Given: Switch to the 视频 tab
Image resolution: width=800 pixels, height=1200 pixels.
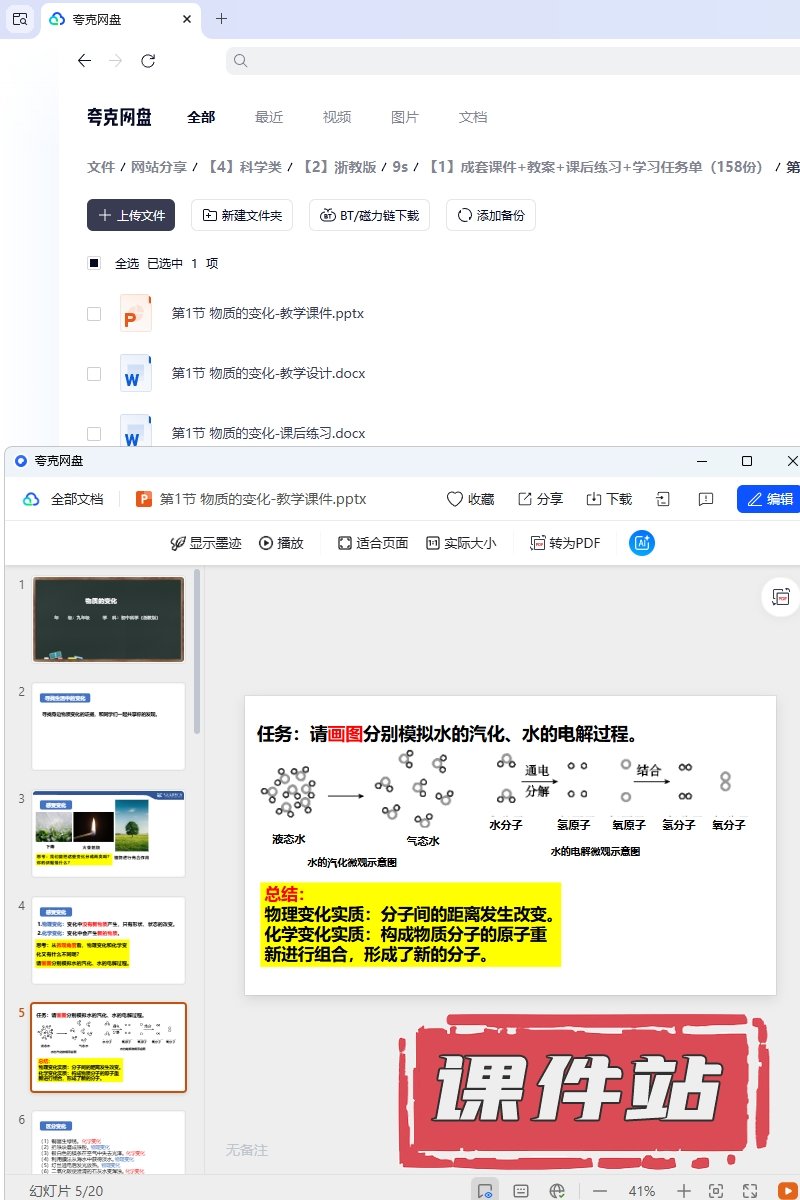Looking at the screenshot, I should (337, 117).
